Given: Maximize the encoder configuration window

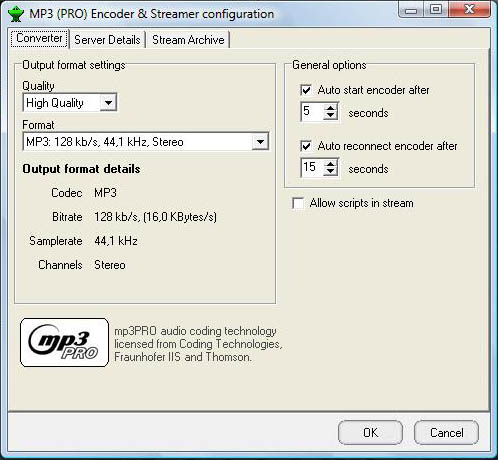Looking at the screenshot, I should (436, 10).
